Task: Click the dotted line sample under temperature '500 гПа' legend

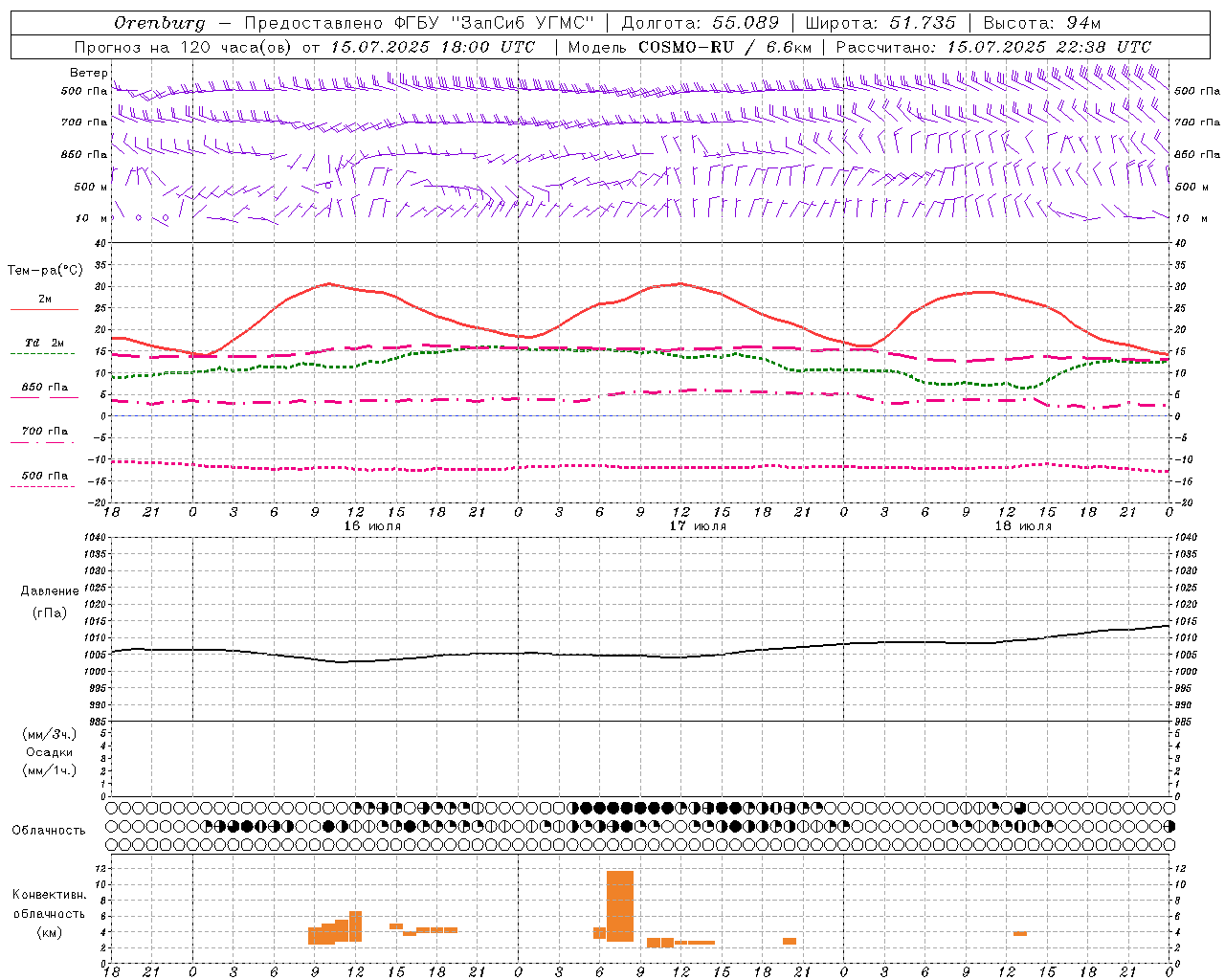Action: [43, 486]
